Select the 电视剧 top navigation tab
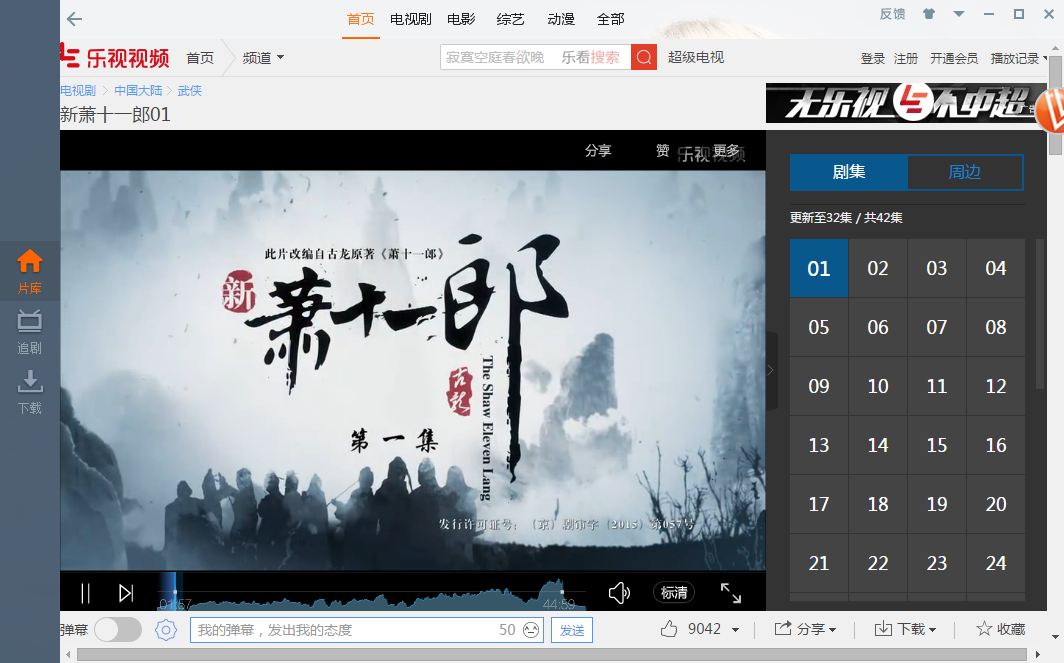The width and height of the screenshot is (1064, 663). (x=411, y=19)
